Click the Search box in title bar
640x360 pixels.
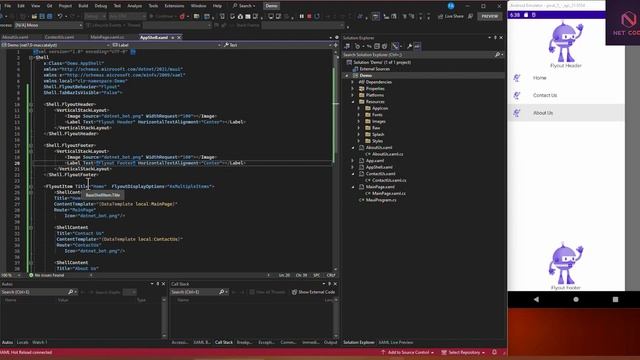(244, 6)
